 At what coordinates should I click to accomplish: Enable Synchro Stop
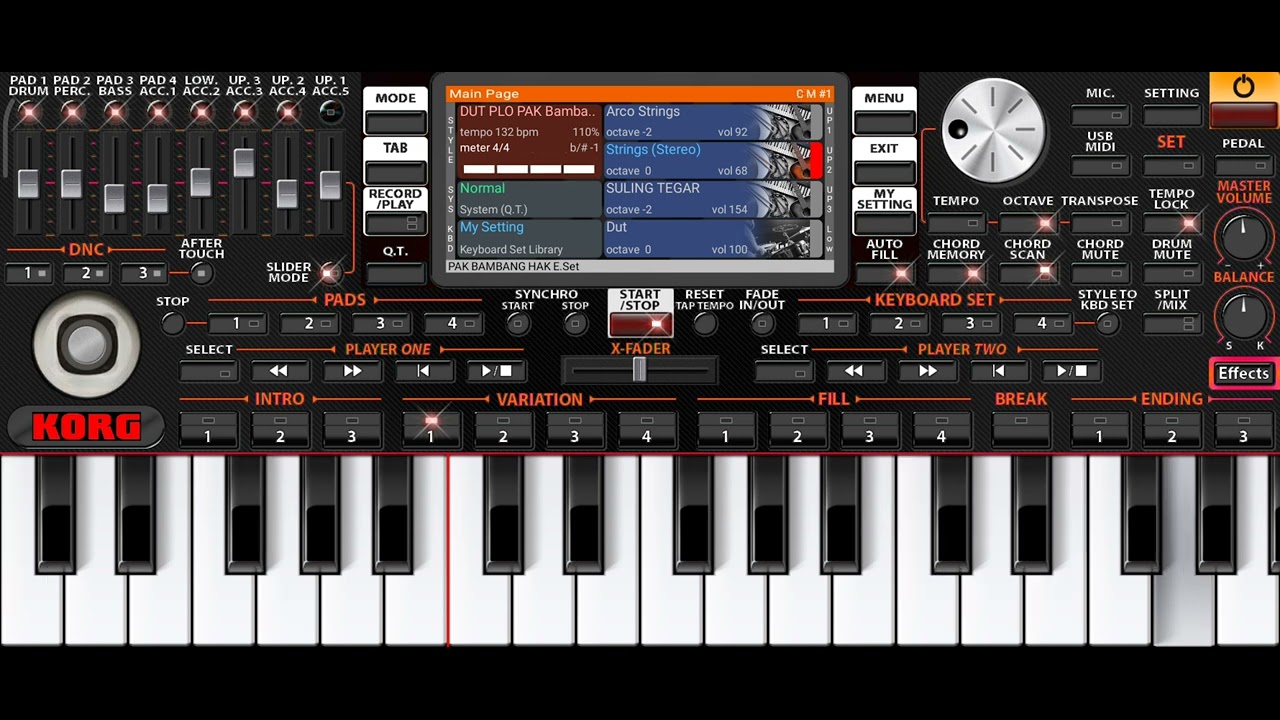[575, 323]
